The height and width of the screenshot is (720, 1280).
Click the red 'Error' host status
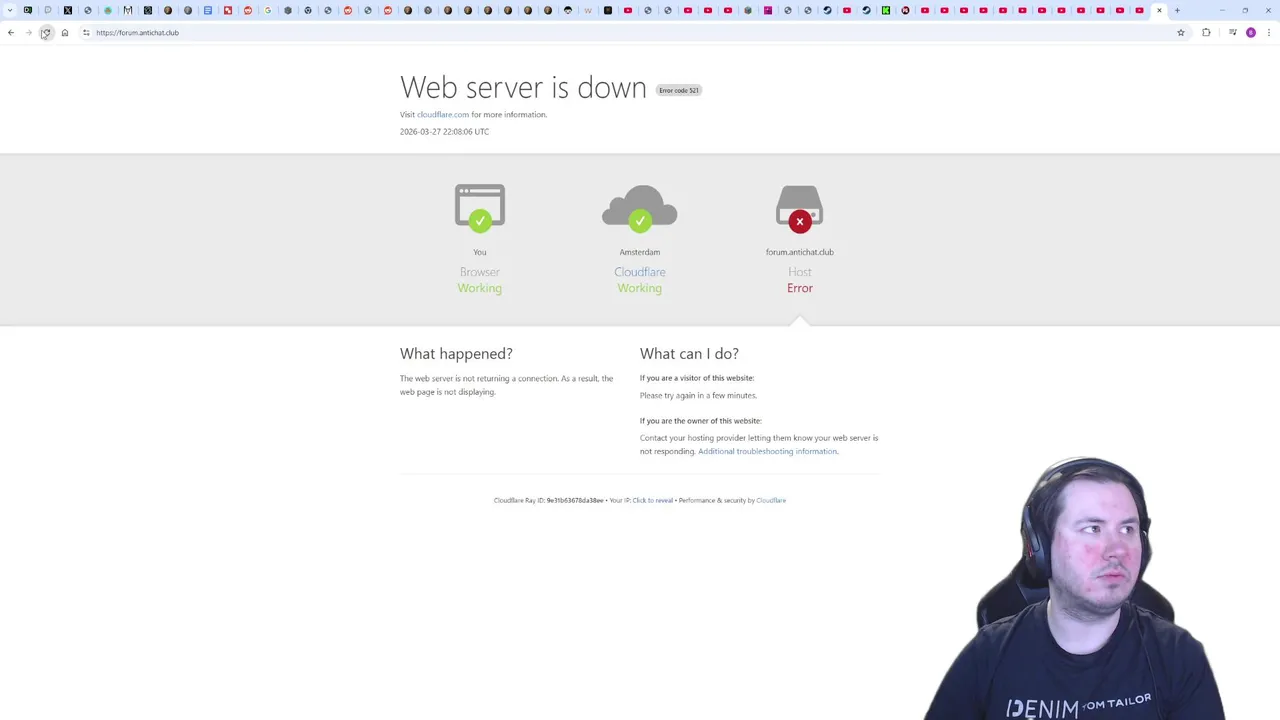coord(800,288)
